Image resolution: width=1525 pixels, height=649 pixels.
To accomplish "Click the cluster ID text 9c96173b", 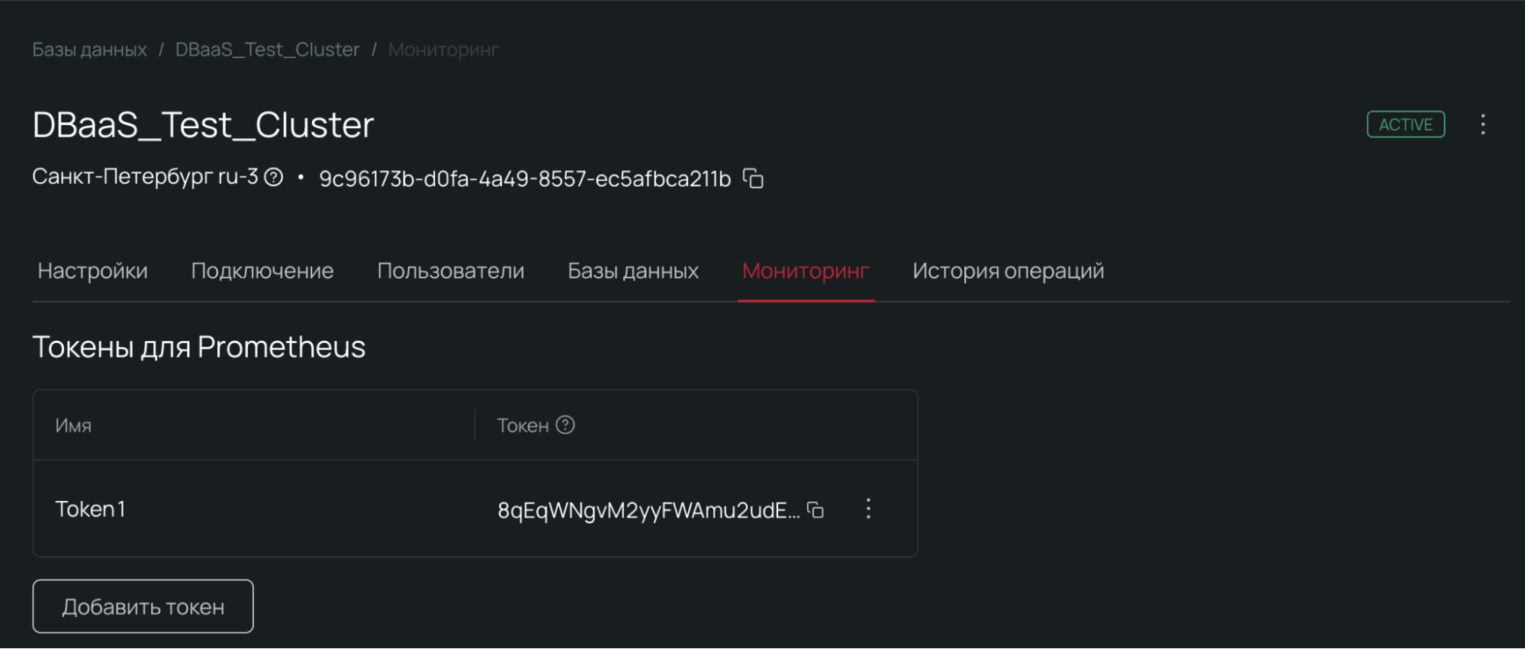I will tap(525, 179).
